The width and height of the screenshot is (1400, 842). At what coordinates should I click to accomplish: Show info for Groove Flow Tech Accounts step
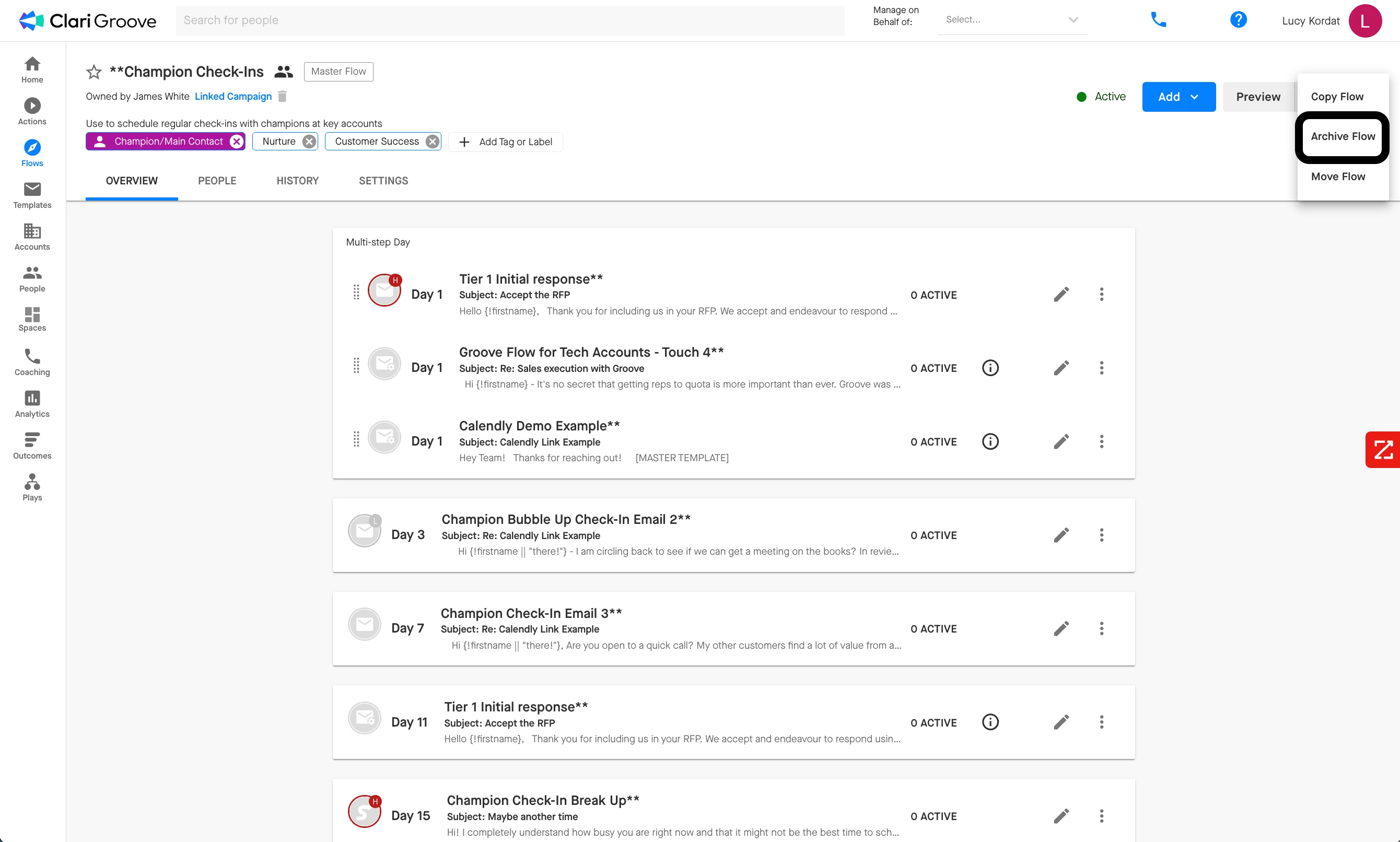pos(990,368)
